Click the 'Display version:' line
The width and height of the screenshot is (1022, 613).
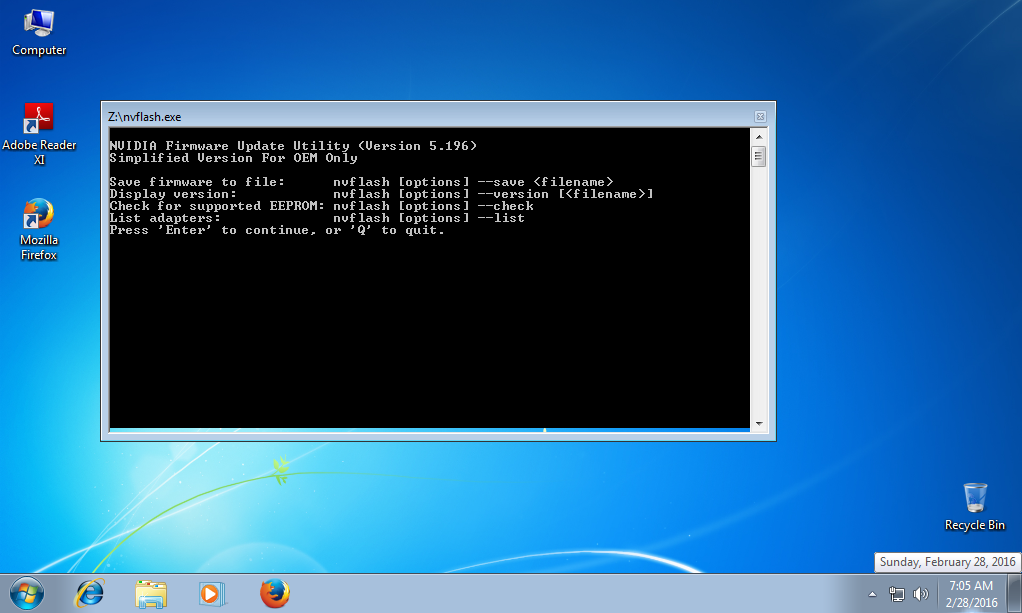point(381,194)
